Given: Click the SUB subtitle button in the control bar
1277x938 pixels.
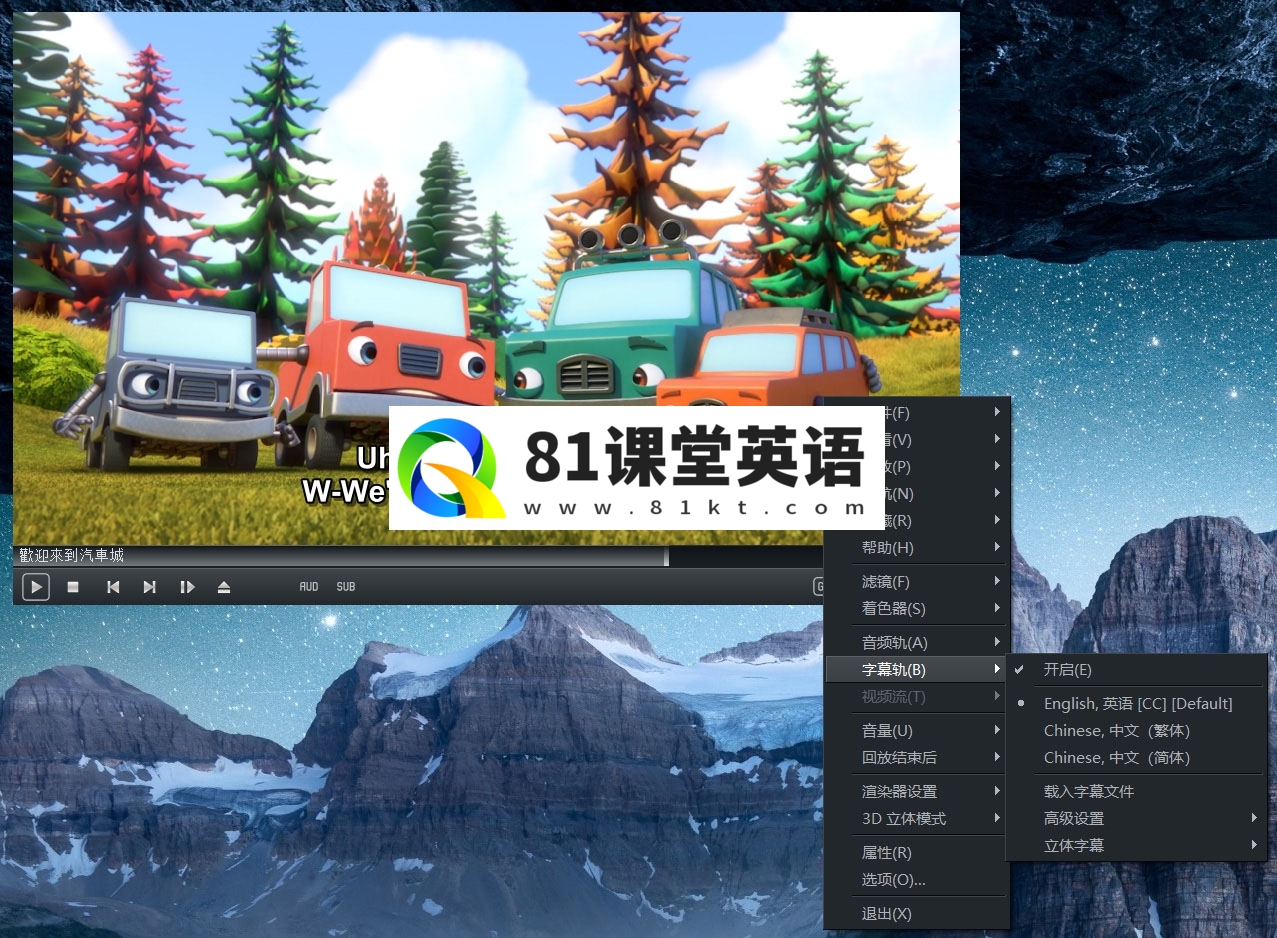Looking at the screenshot, I should coord(346,587).
